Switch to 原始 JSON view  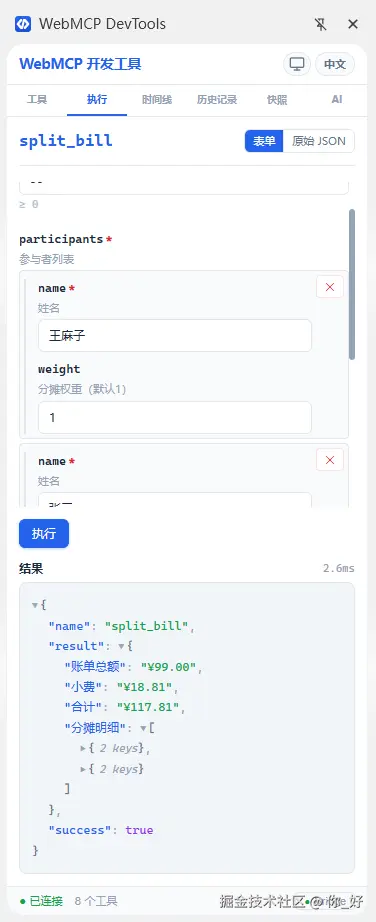tap(319, 141)
